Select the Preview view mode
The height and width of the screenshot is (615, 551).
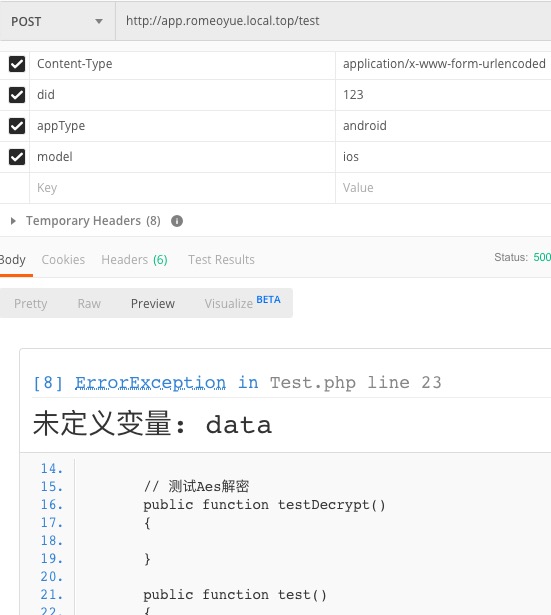click(153, 304)
